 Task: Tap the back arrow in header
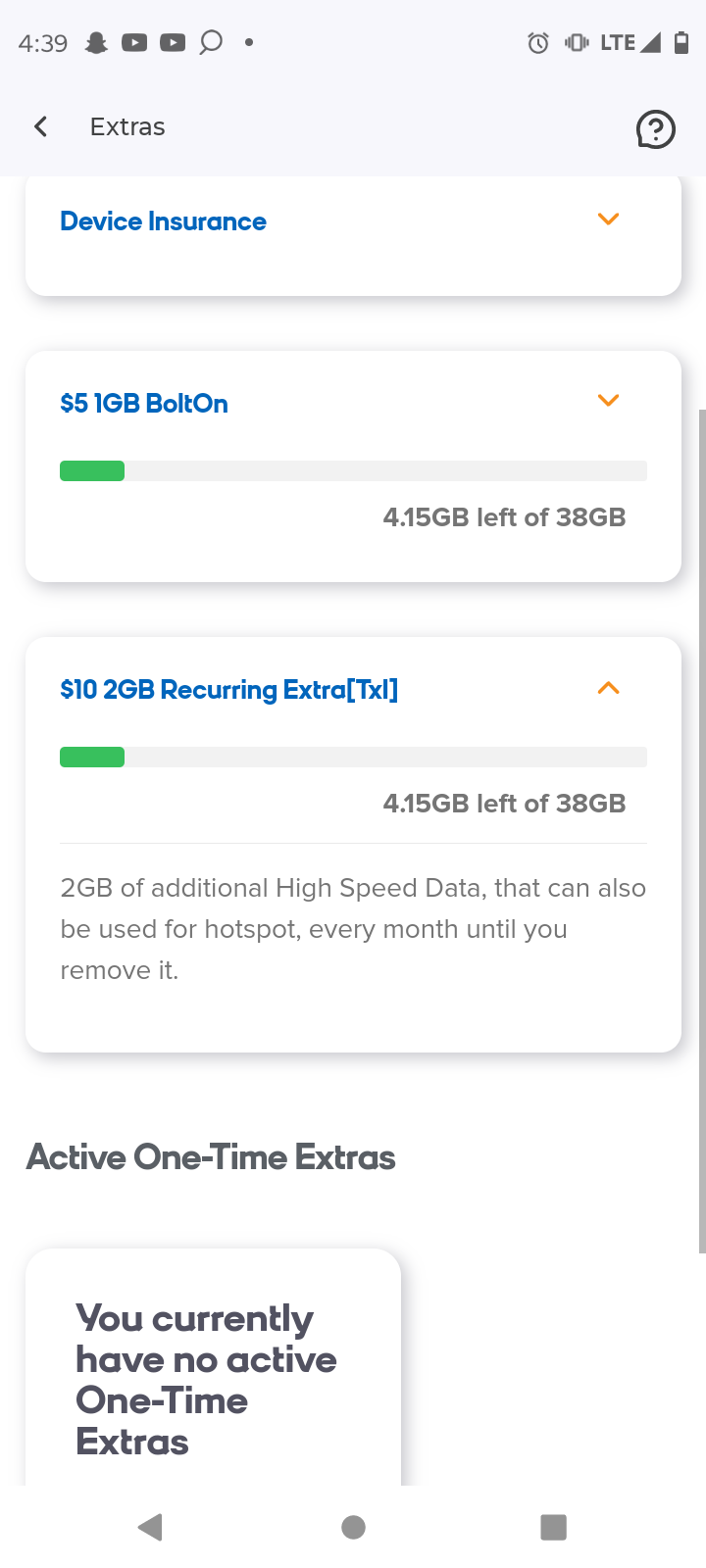[x=41, y=126]
